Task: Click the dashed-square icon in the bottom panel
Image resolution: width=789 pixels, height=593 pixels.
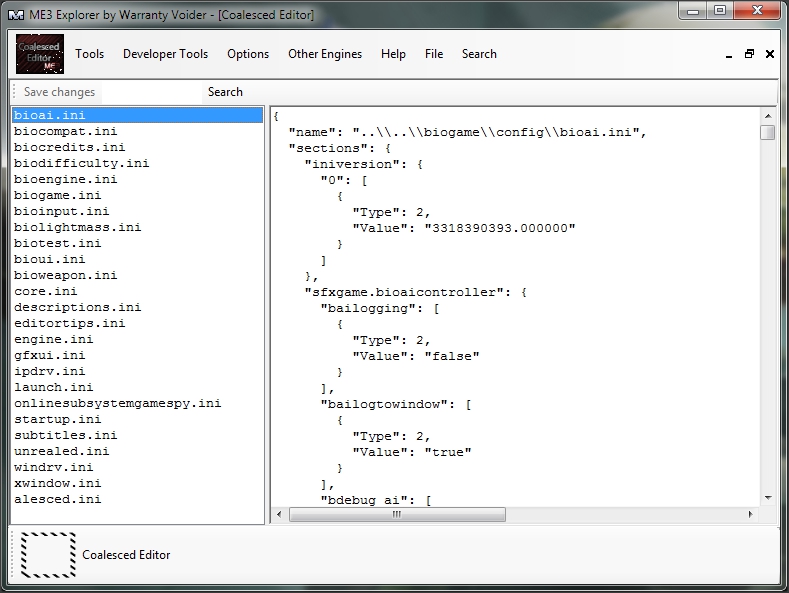Action: coord(48,554)
